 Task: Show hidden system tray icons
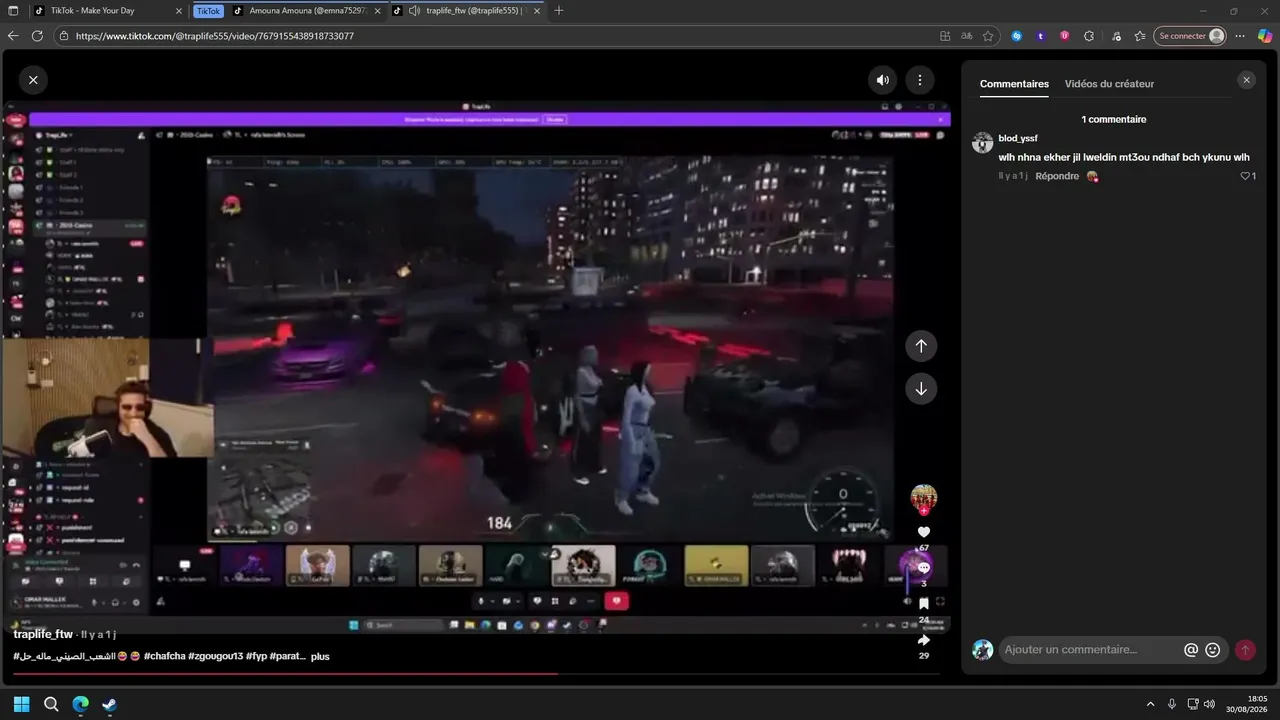(x=1150, y=704)
